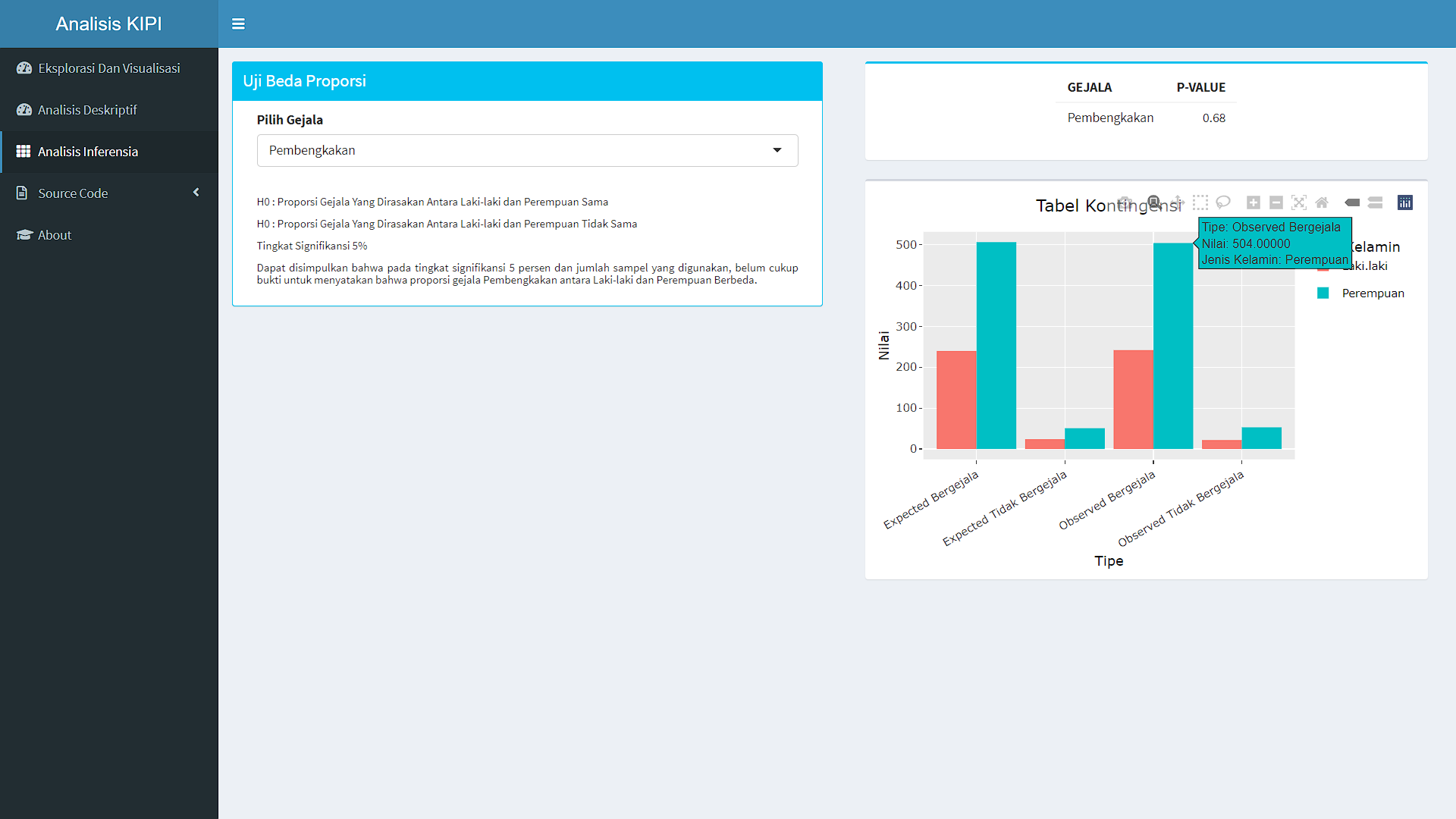Click teal Observed Tidak Bergejala bar
This screenshot has width=1456, height=819.
coord(1262,438)
